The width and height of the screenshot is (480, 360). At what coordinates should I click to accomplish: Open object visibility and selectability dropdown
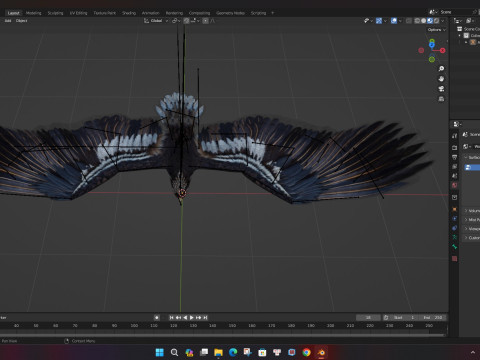[x=368, y=21]
